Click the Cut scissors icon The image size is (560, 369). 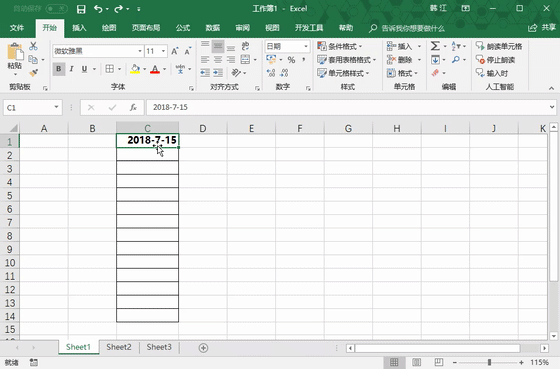33,46
